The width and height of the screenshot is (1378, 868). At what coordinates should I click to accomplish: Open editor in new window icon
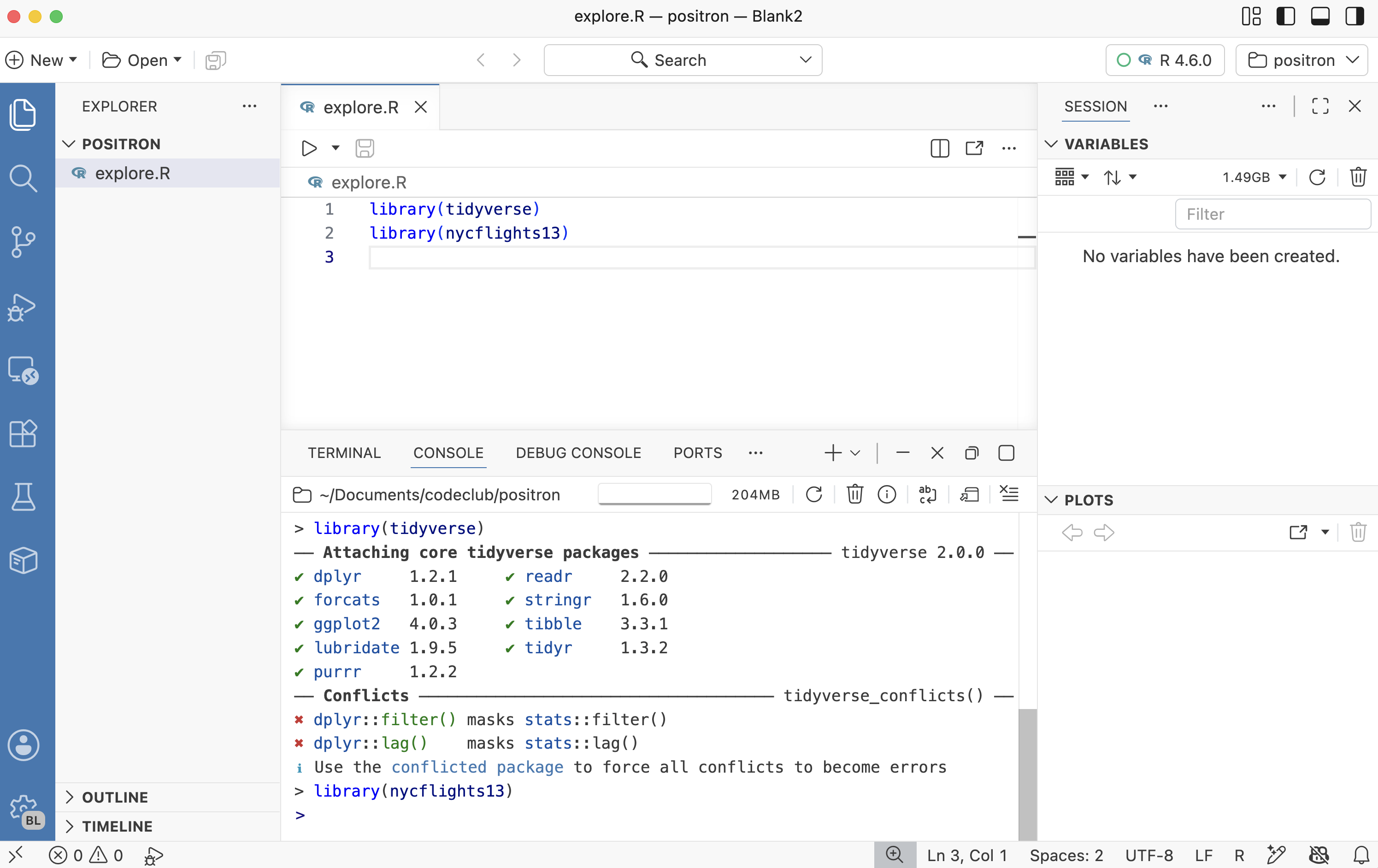pyautogui.click(x=975, y=148)
